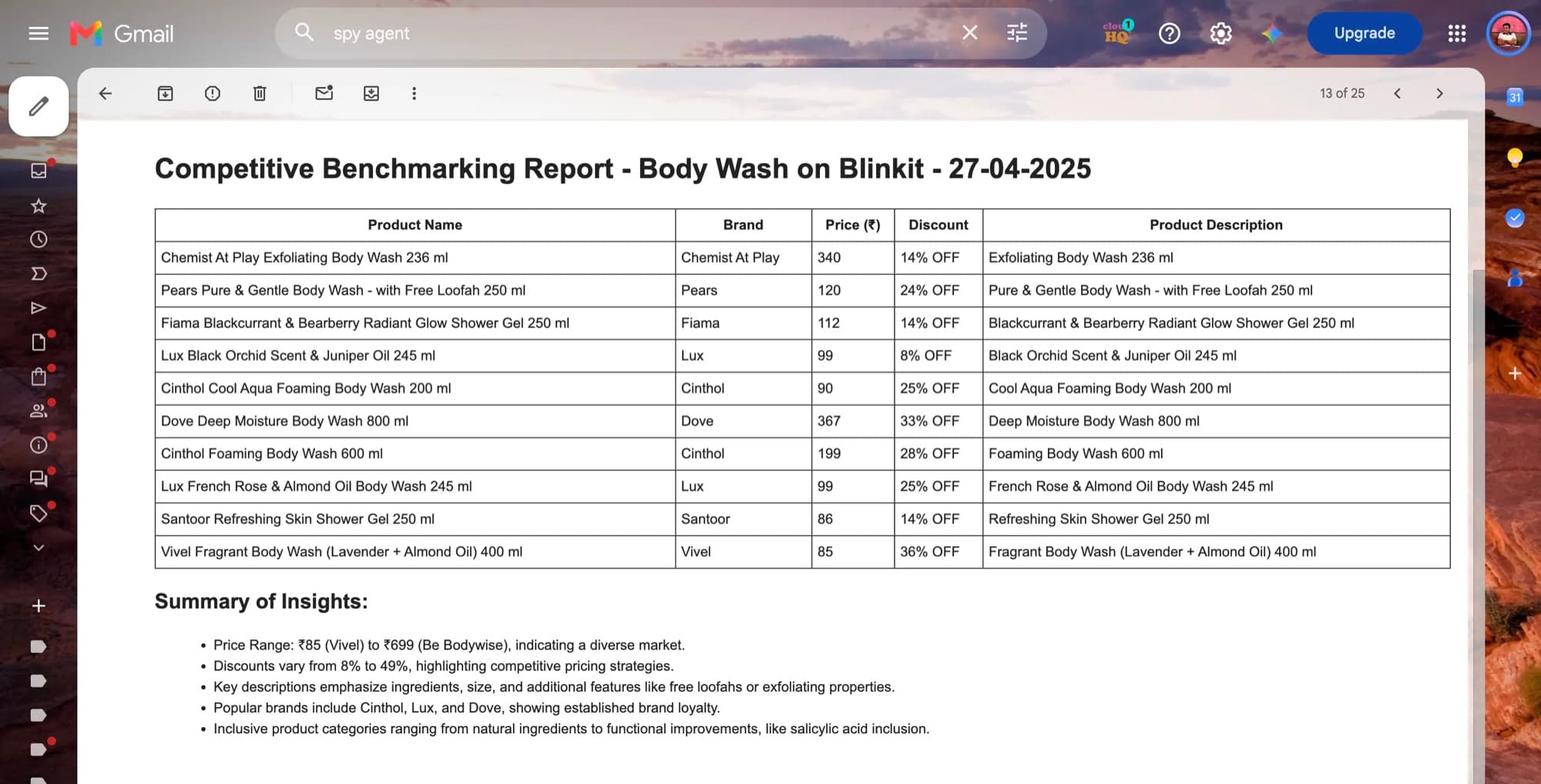Open Sent in the sidebar
Image resolution: width=1541 pixels, height=784 pixels.
pos(39,308)
